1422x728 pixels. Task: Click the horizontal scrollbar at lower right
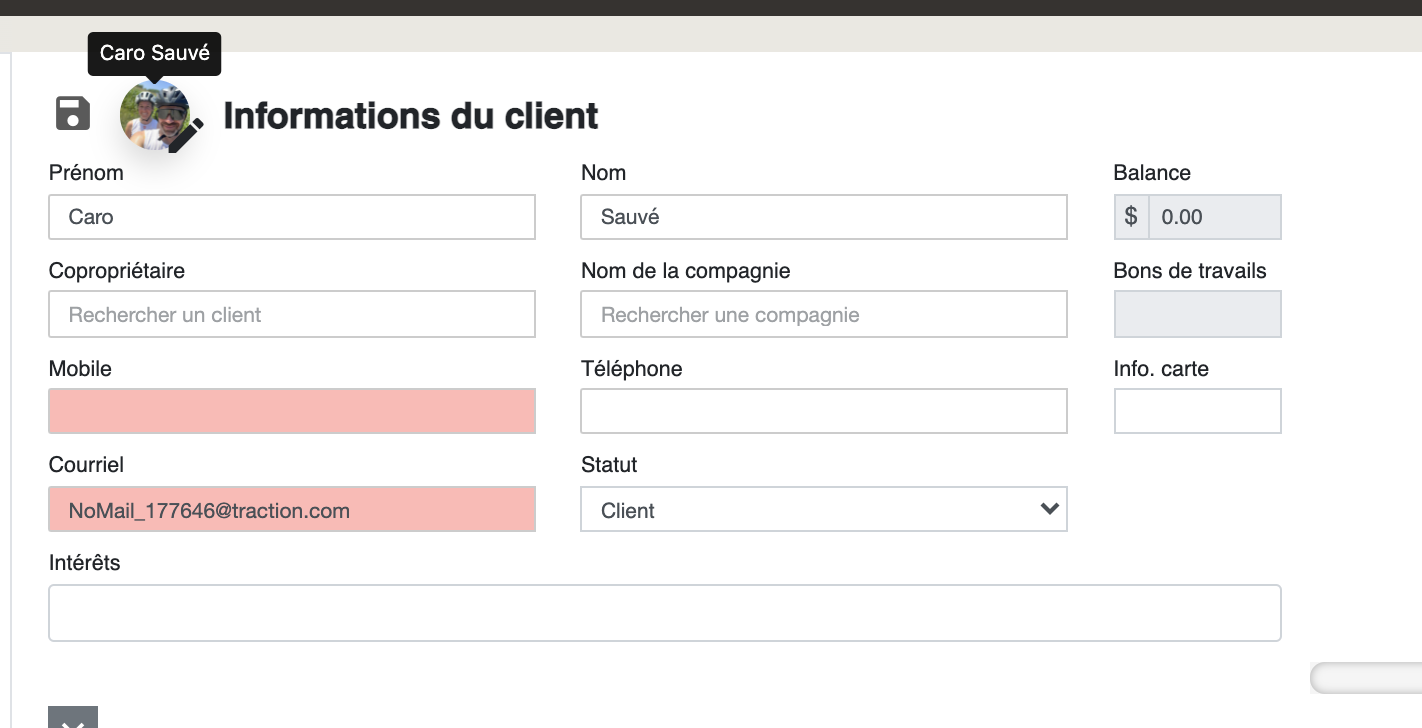point(1366,678)
